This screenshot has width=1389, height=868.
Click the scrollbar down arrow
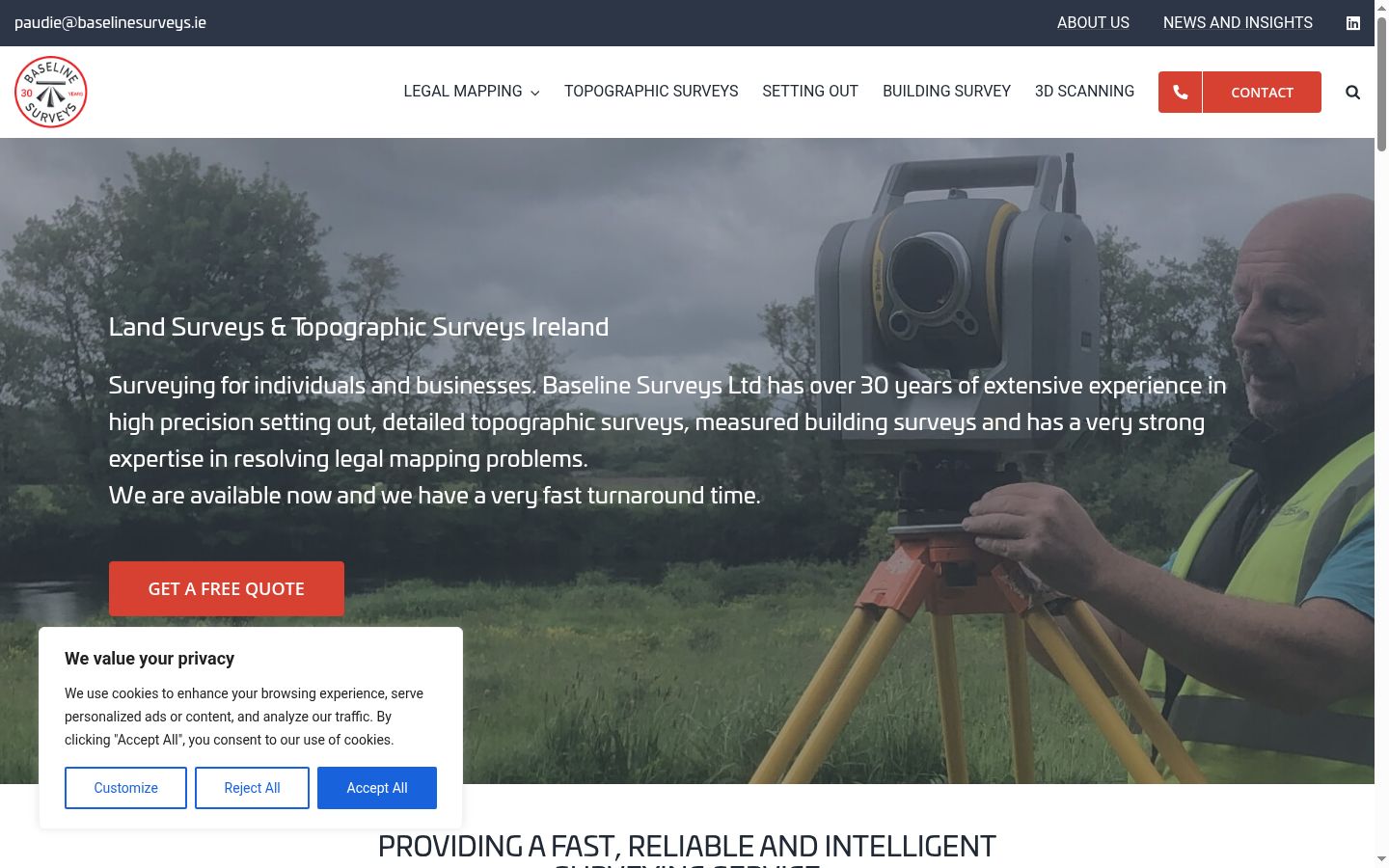(x=1381, y=859)
